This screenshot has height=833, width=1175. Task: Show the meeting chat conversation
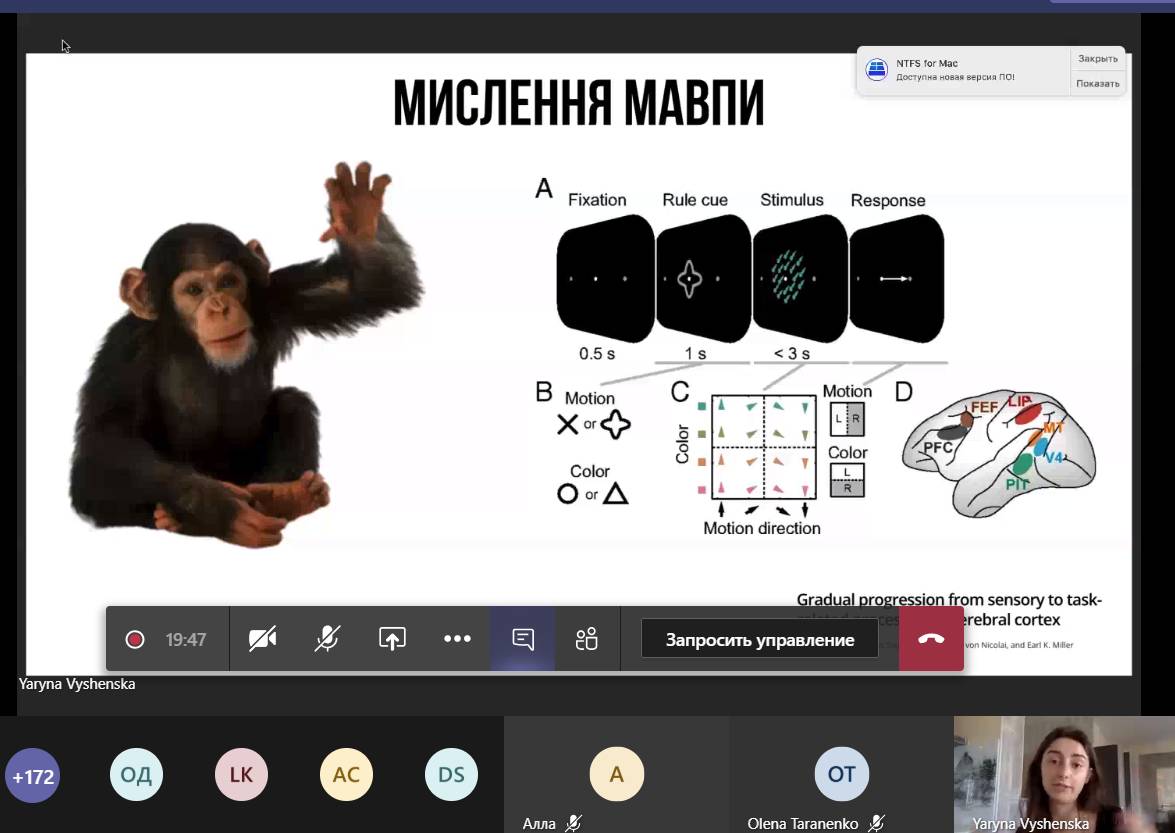[522, 639]
